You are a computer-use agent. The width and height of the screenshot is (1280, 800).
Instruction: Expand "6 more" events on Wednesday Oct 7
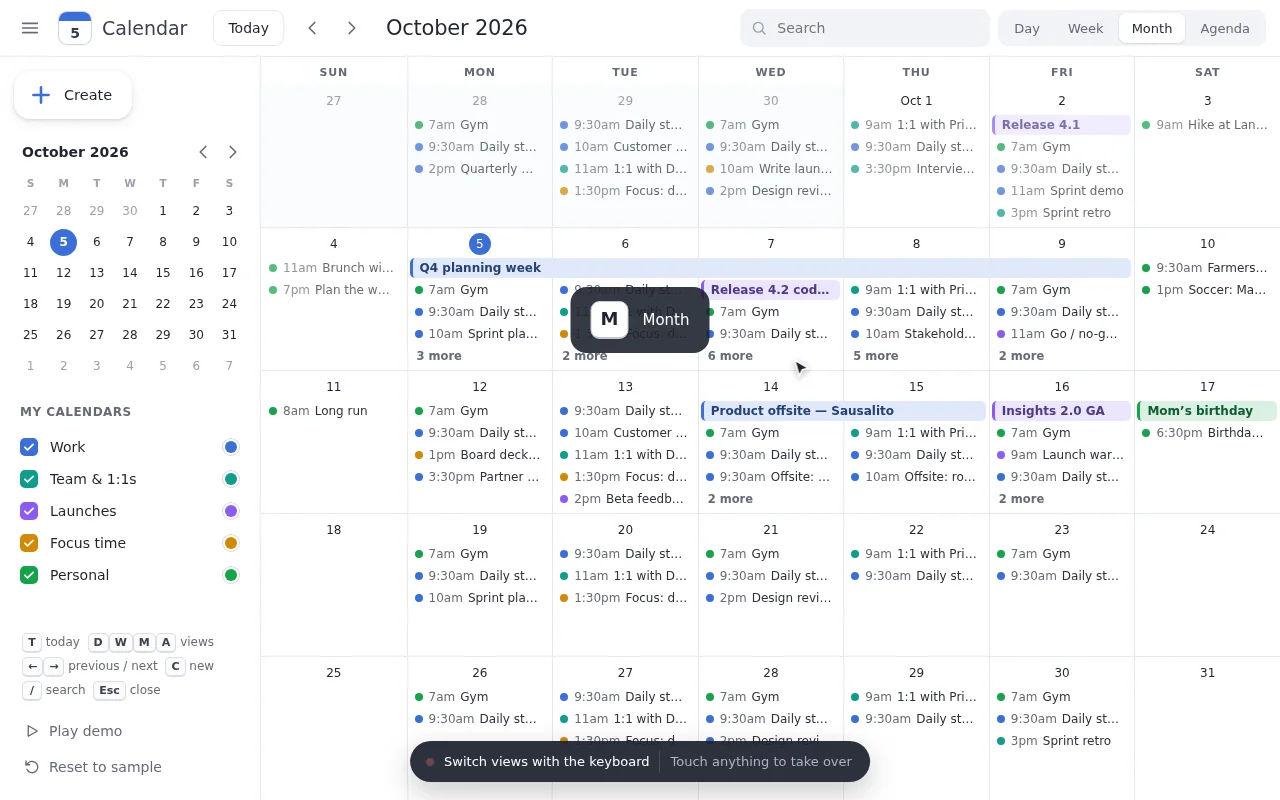pos(730,356)
